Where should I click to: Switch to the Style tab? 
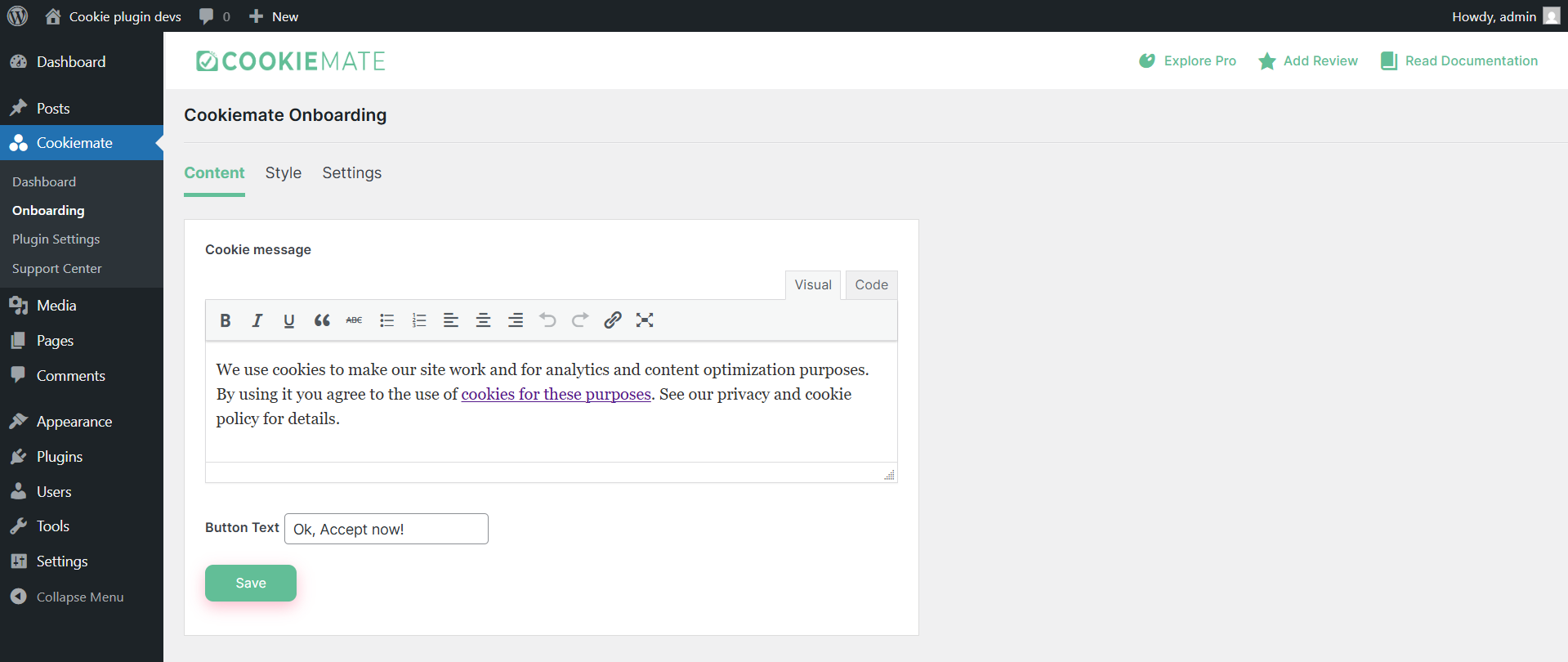284,173
